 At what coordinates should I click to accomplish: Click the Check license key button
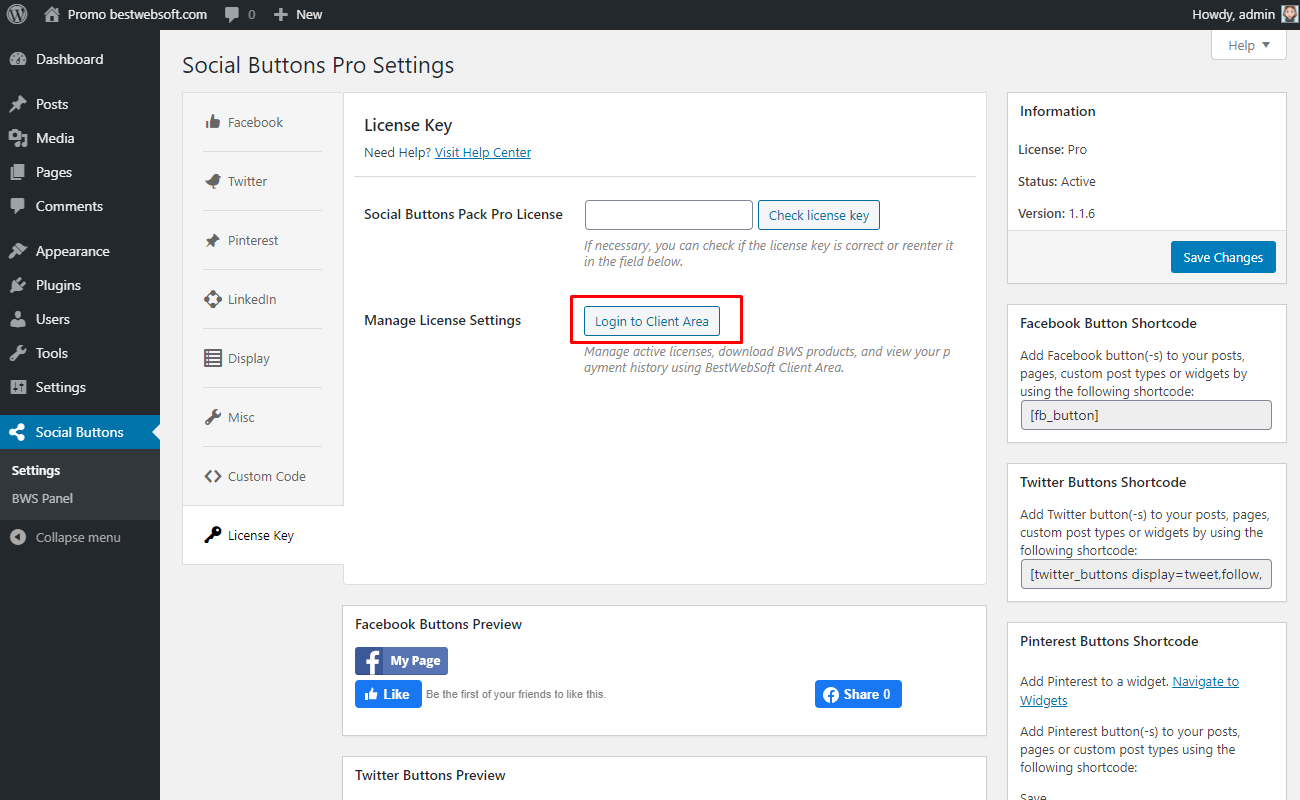[x=819, y=215]
